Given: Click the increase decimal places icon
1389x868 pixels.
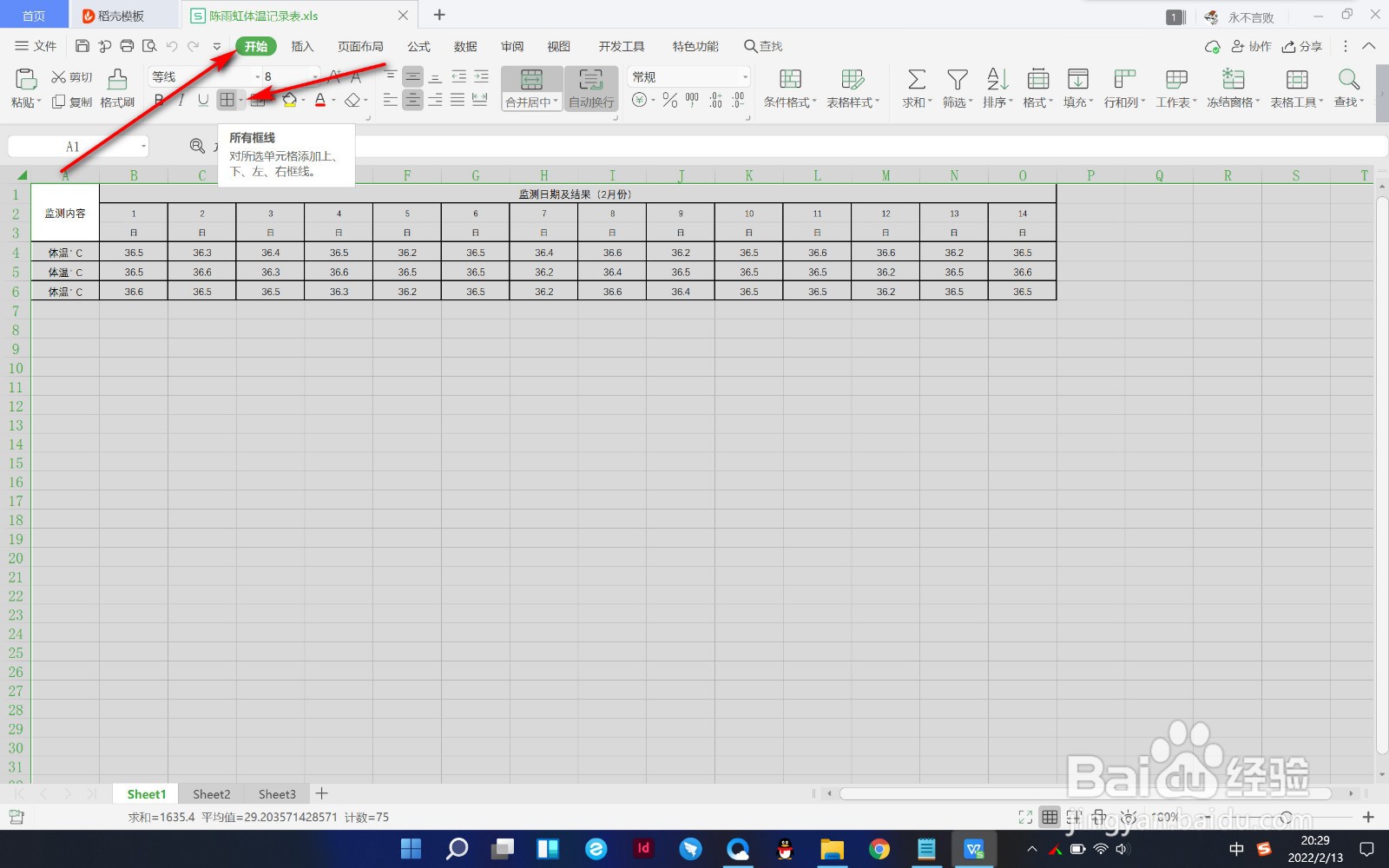Looking at the screenshot, I should tap(715, 101).
